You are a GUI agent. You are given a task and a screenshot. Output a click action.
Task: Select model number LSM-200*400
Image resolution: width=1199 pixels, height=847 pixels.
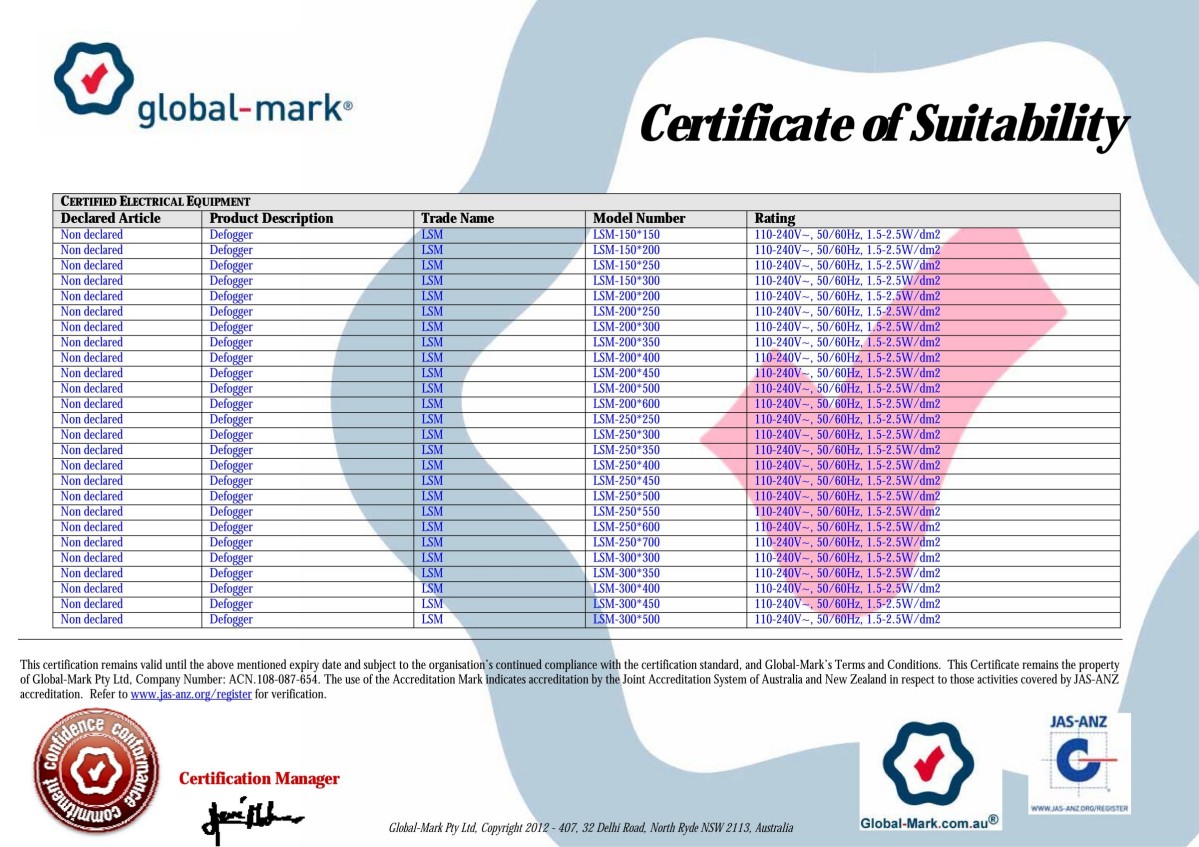(626, 358)
